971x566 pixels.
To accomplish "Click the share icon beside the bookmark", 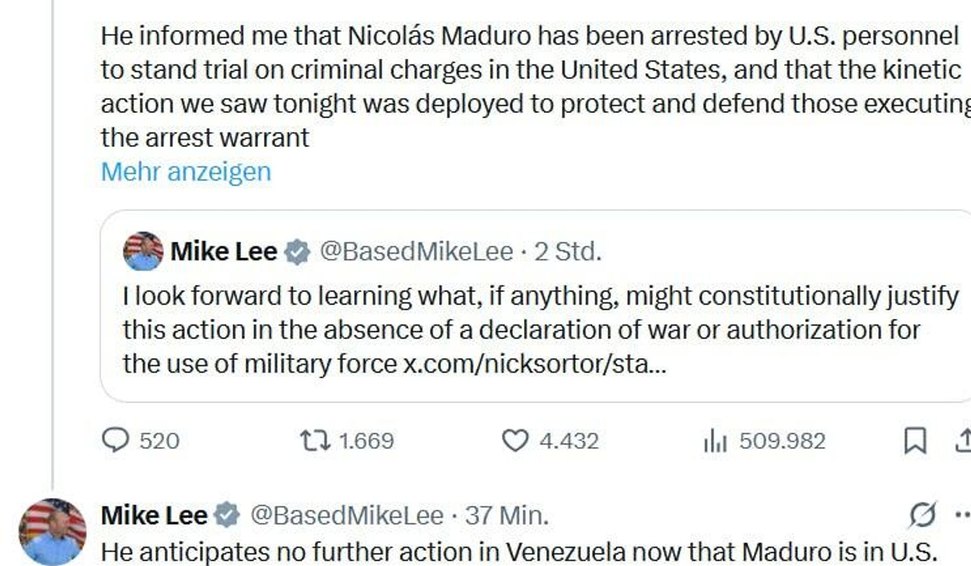I will point(963,440).
